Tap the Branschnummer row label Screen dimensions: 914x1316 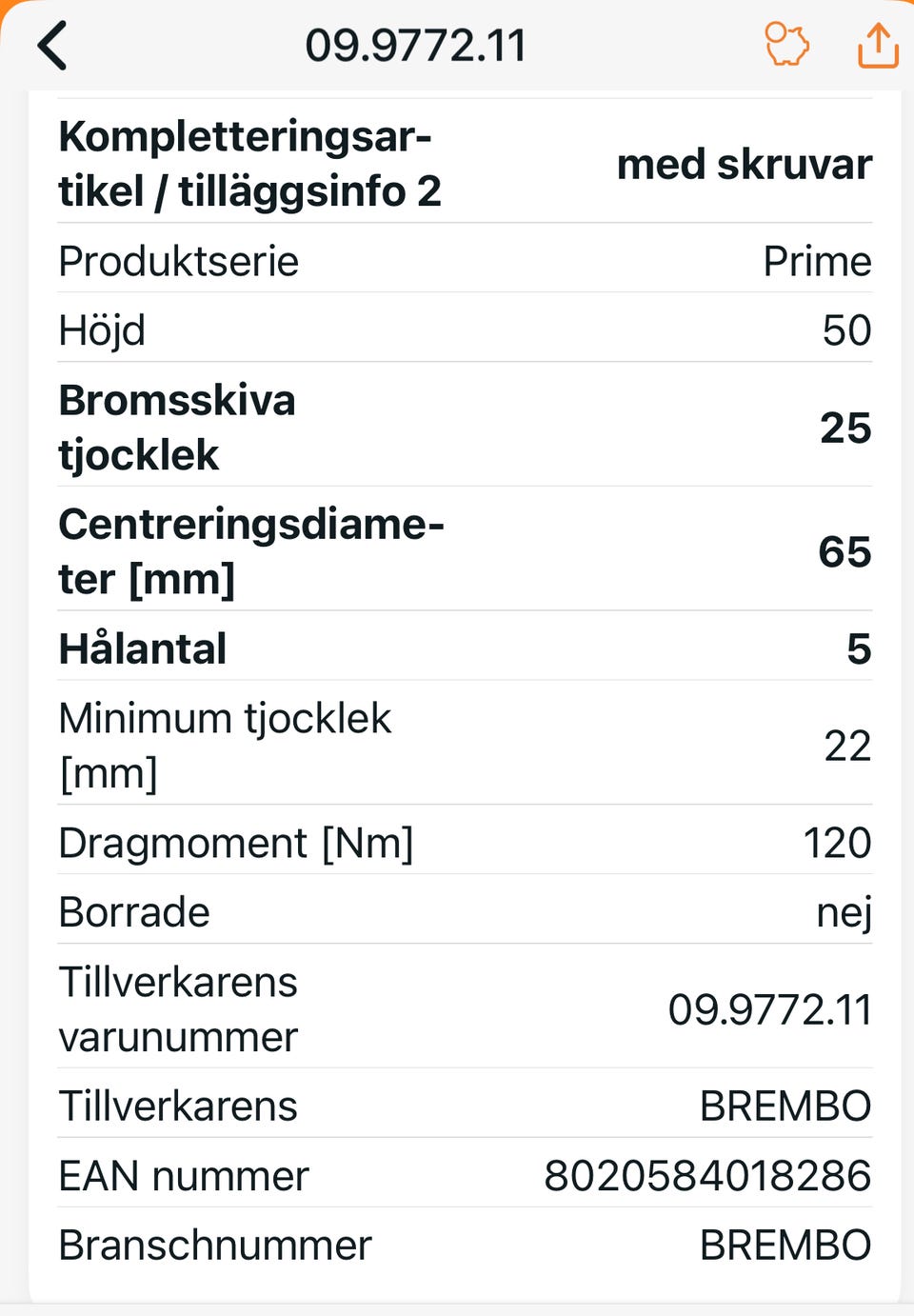point(215,1246)
